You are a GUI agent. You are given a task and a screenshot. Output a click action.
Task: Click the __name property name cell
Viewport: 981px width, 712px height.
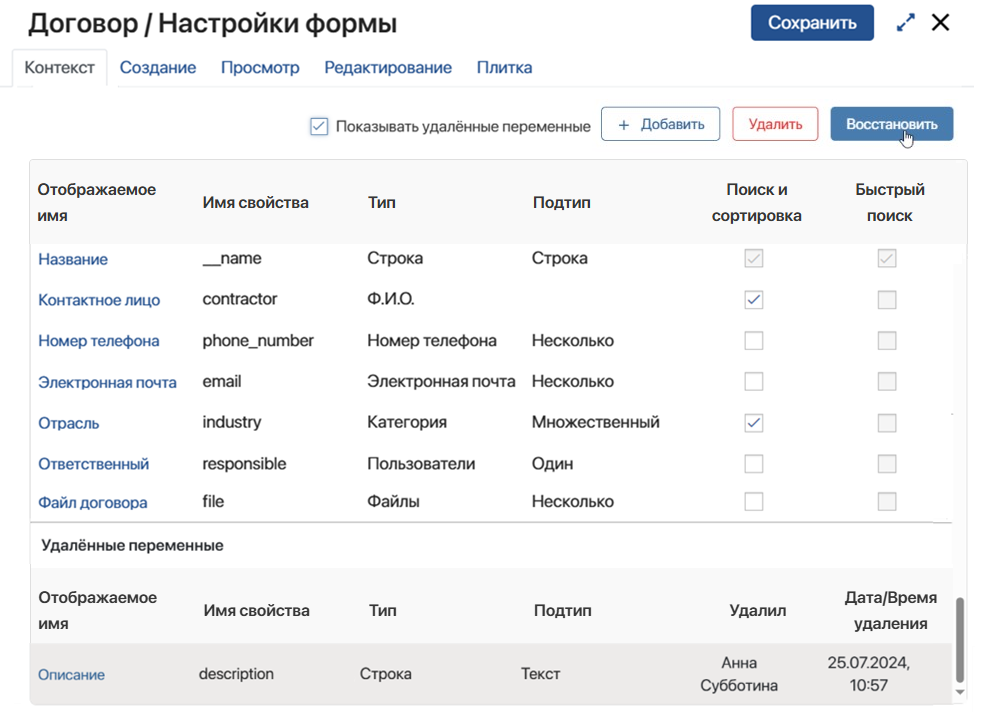232,258
